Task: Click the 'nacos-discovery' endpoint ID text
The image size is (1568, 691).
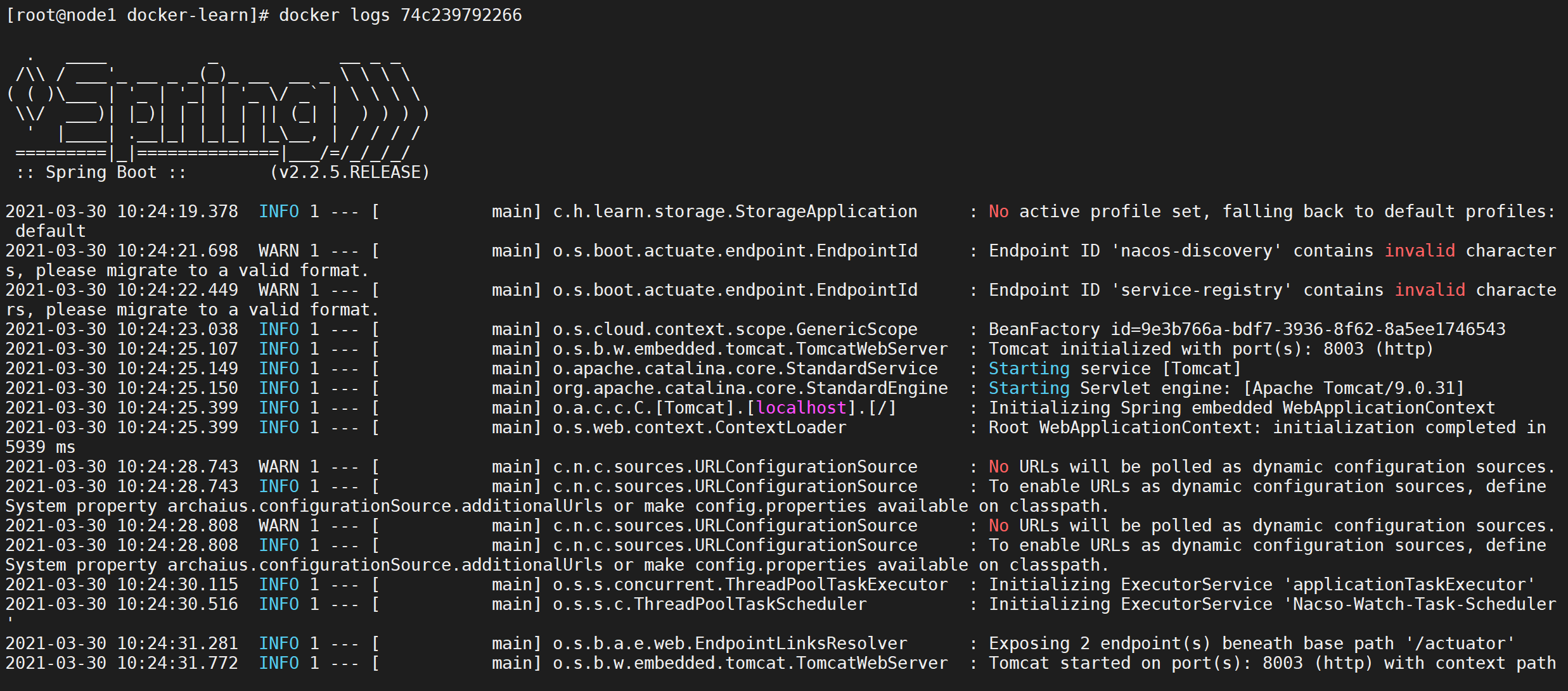Action: click(x=1196, y=251)
